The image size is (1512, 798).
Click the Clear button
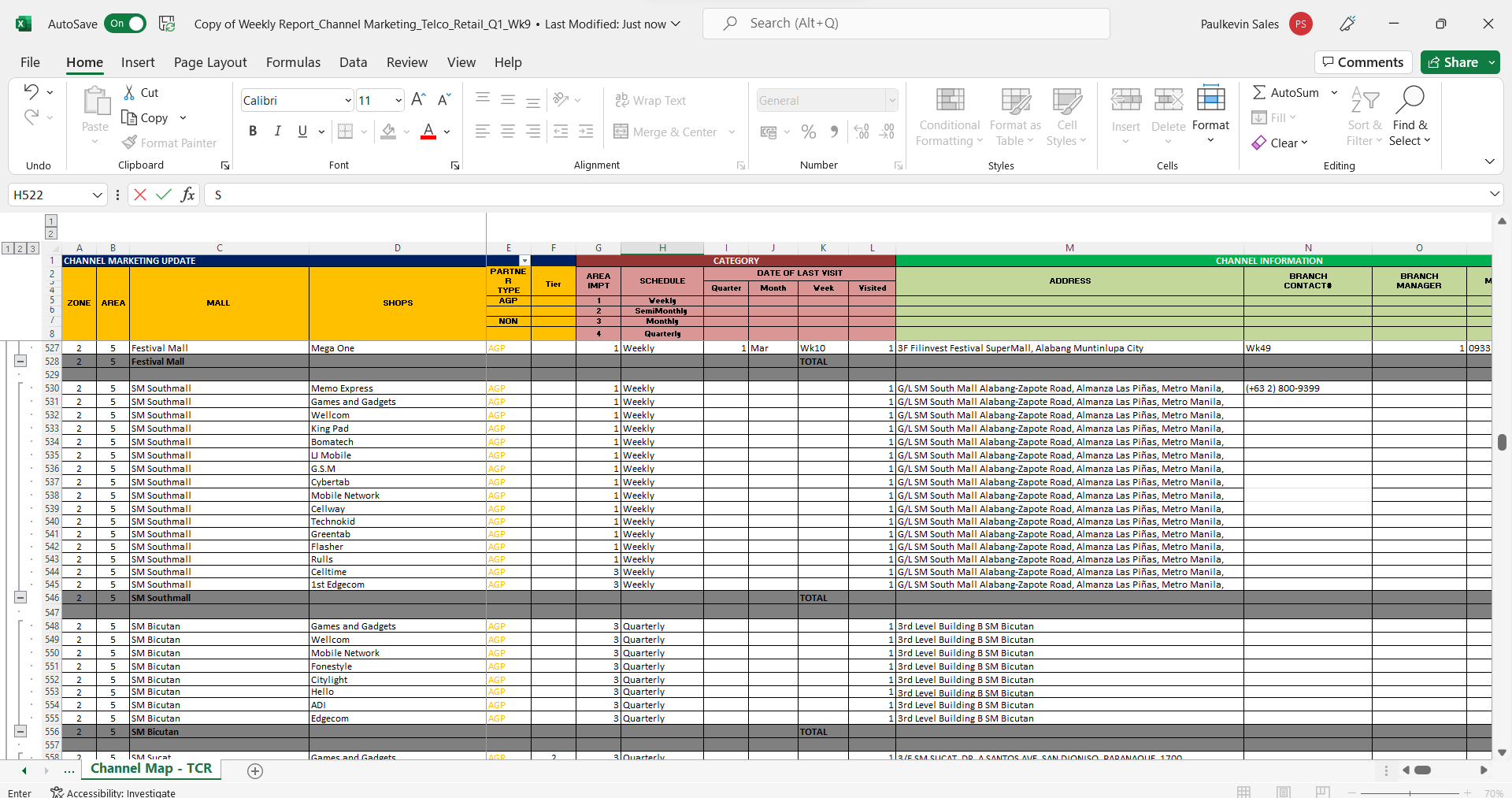[1280, 143]
